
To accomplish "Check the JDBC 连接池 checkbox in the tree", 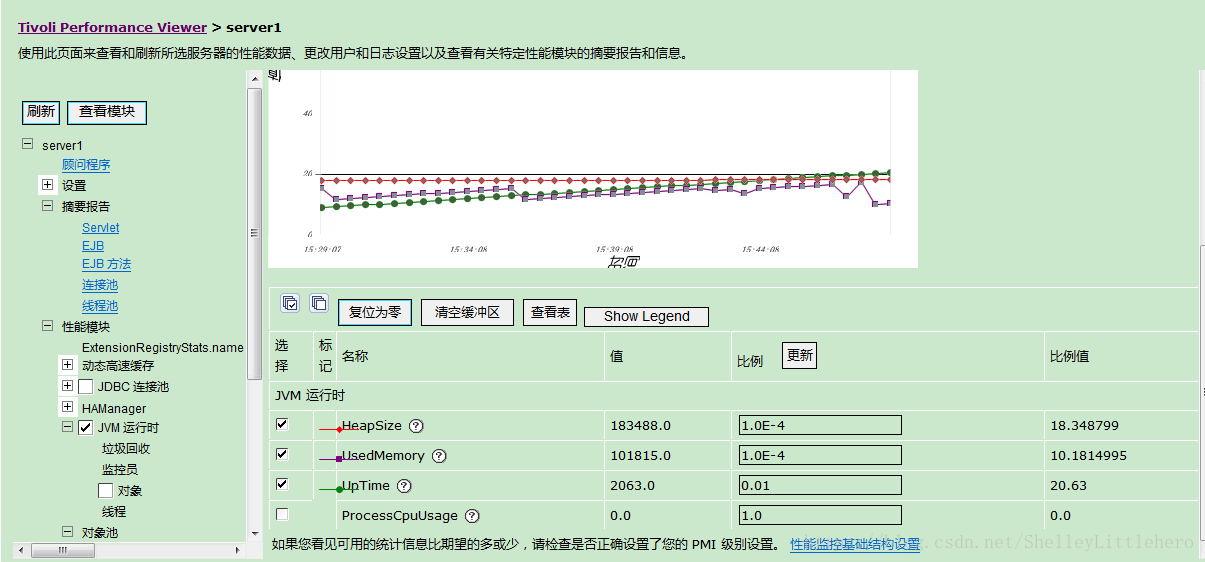I will [x=86, y=386].
